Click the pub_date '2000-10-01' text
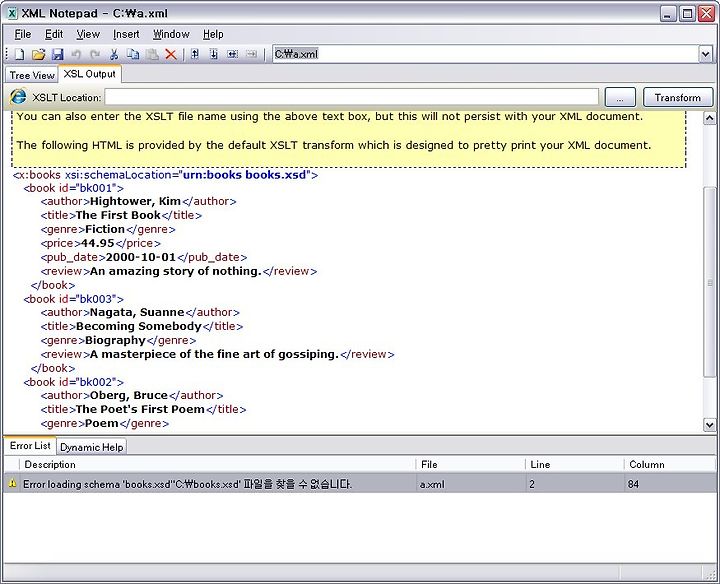 click(141, 257)
